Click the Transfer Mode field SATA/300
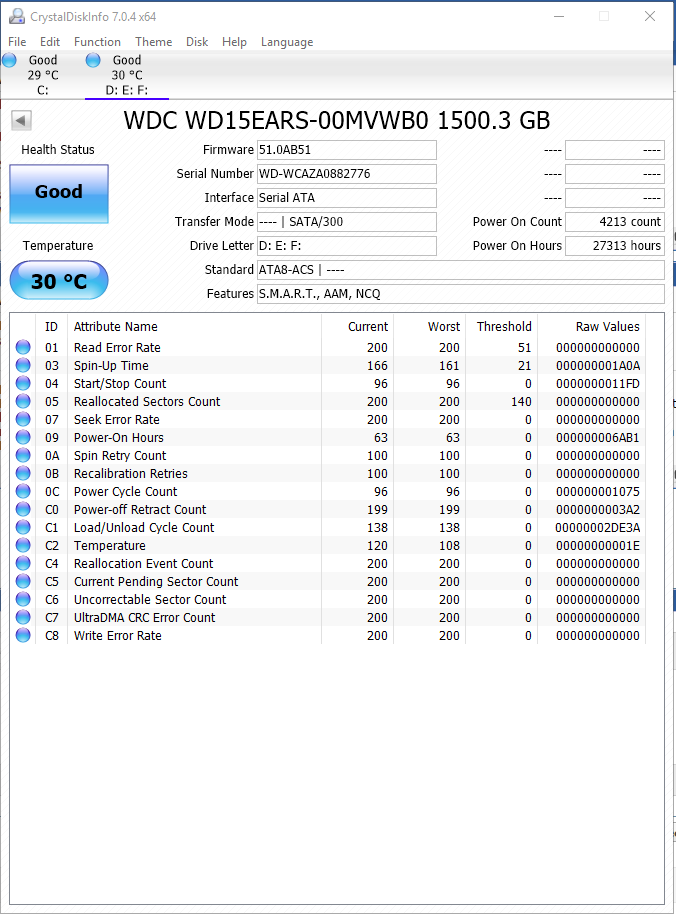 (347, 222)
